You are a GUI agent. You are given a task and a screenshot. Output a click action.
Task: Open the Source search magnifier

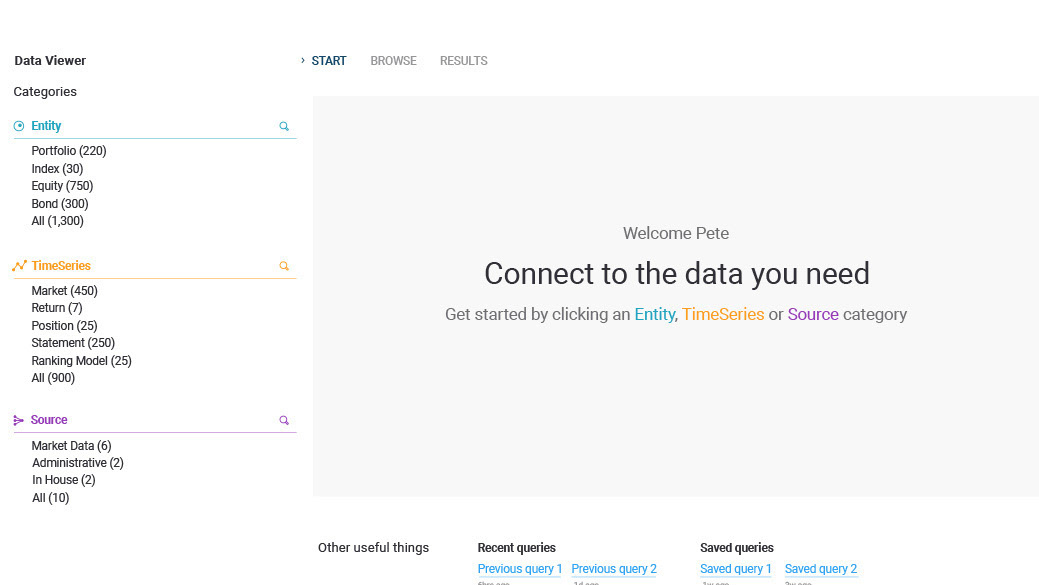pos(284,421)
